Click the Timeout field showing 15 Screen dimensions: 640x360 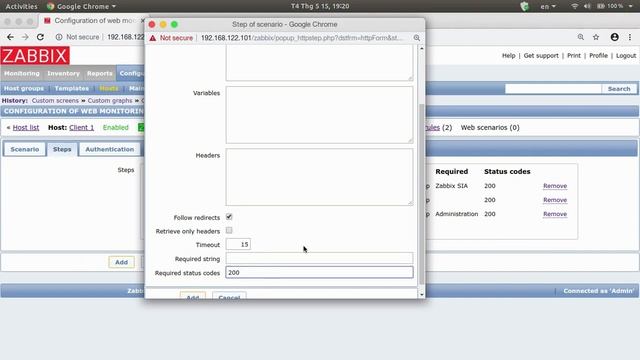[x=238, y=244]
